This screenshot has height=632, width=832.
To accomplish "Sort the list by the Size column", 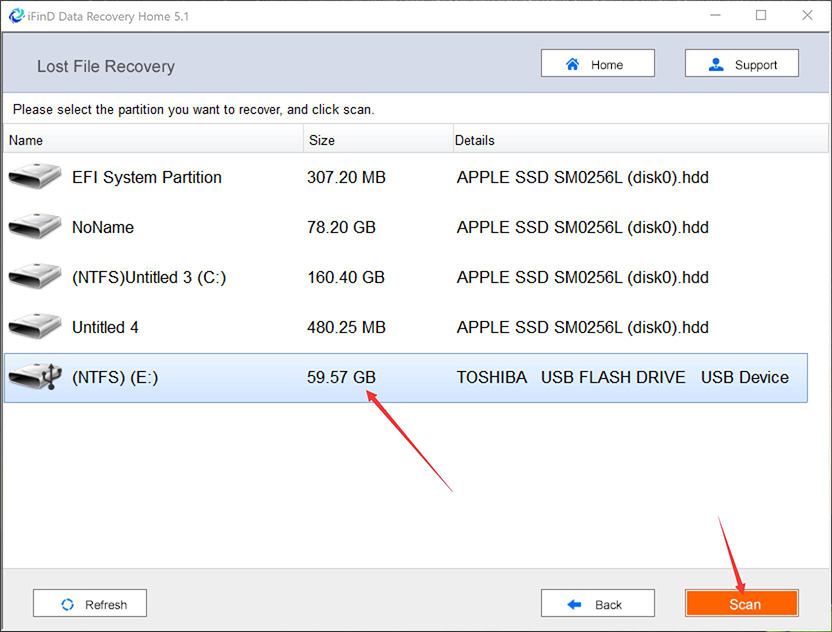I will [378, 140].
